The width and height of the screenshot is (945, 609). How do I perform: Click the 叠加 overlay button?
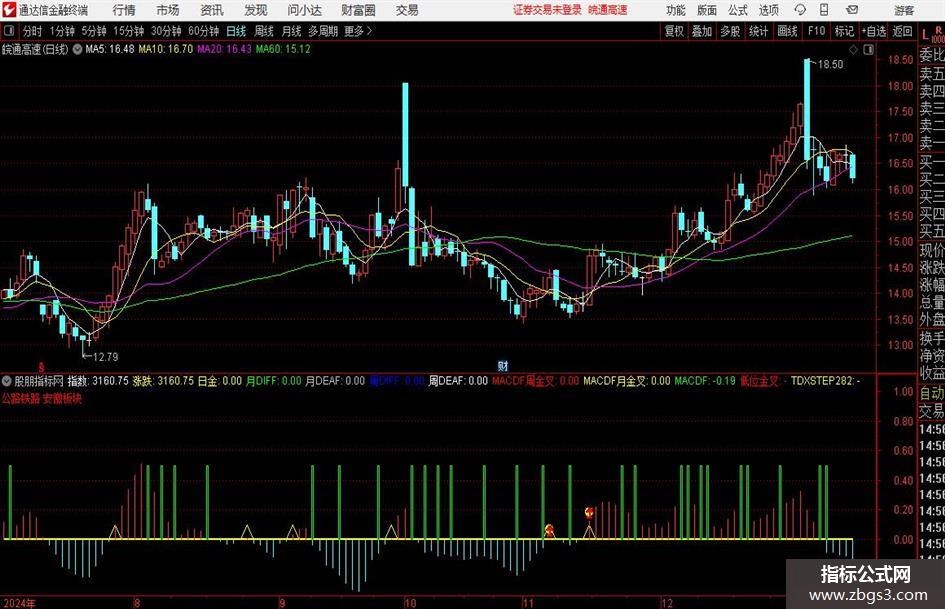pyautogui.click(x=702, y=31)
